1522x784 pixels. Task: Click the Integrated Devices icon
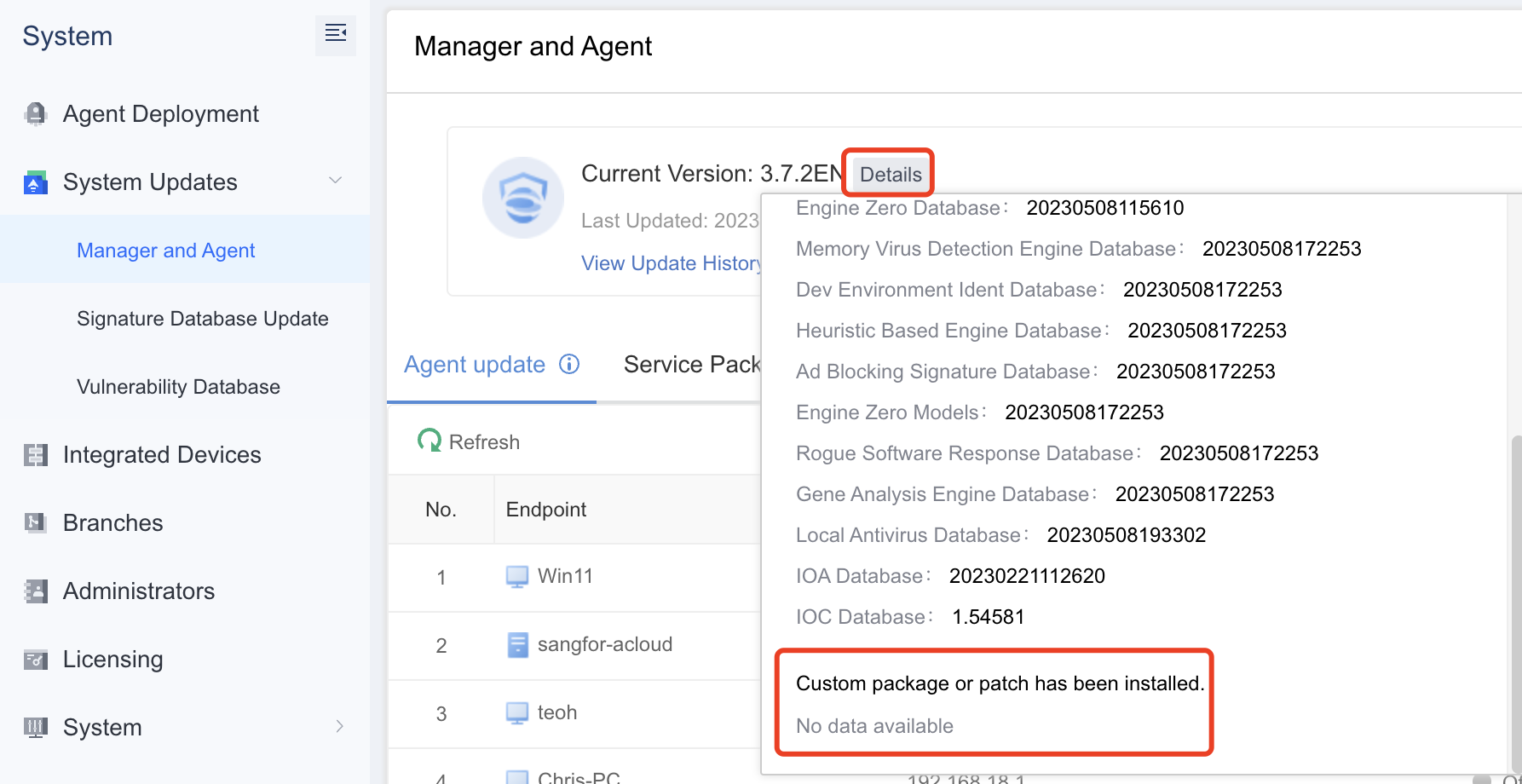[x=36, y=455]
